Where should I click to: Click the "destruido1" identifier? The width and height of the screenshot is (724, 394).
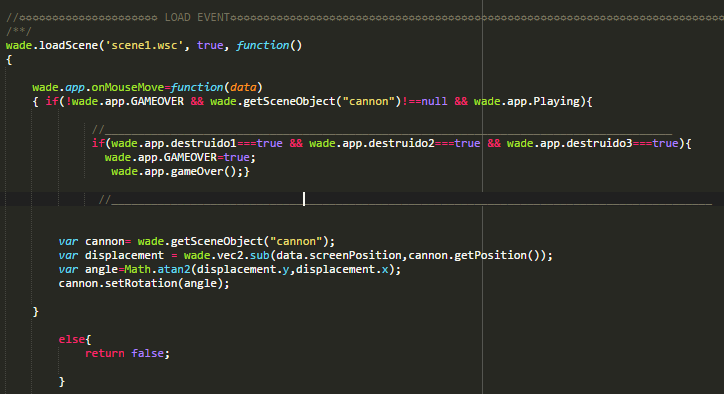pyautogui.click(x=204, y=143)
